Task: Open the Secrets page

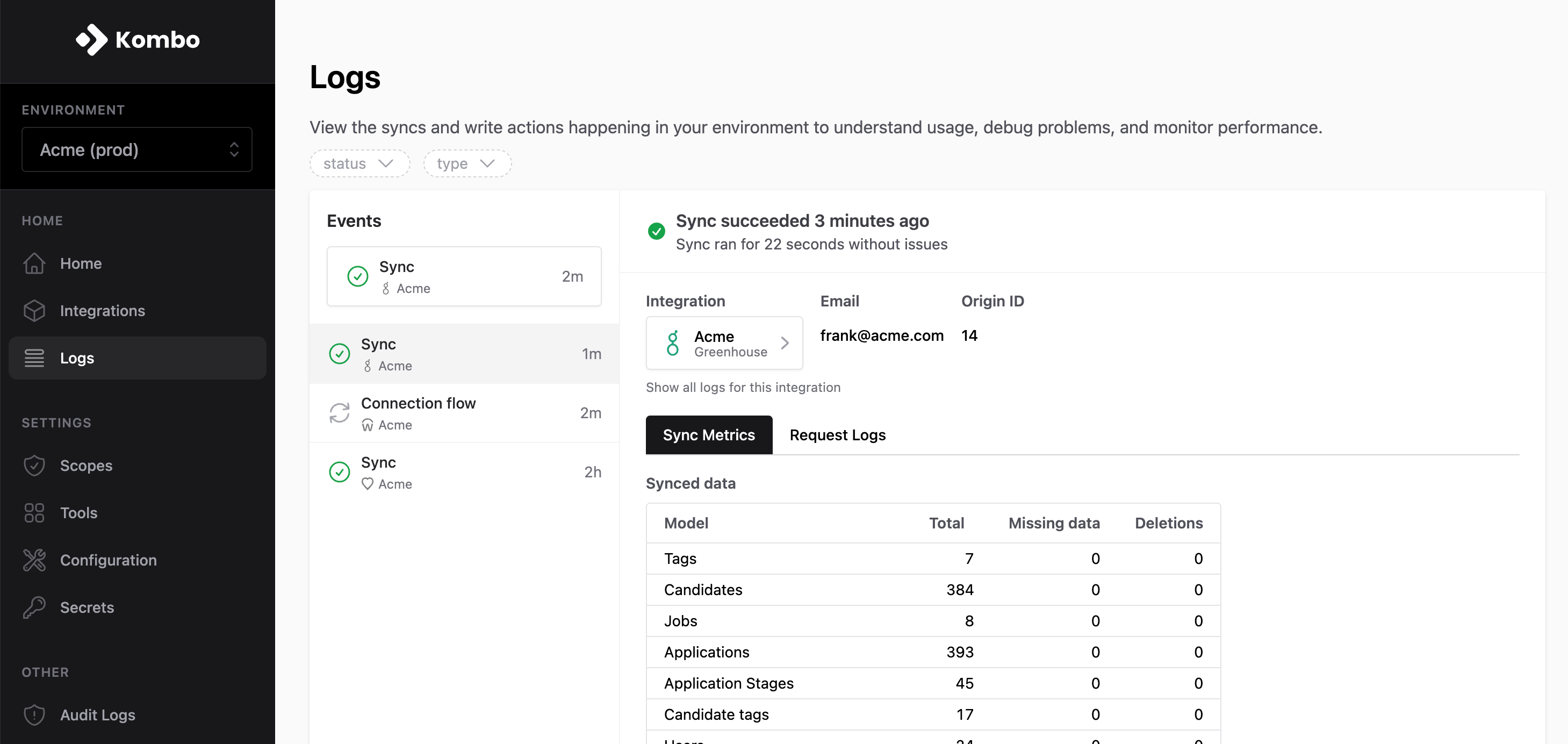Action: pyautogui.click(x=137, y=607)
